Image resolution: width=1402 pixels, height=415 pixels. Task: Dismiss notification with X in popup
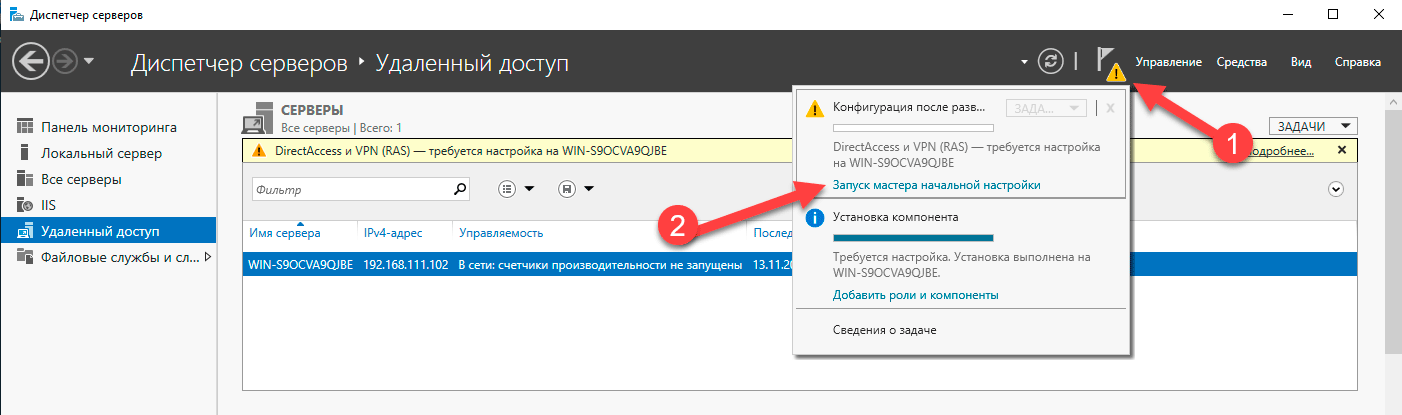1110,108
